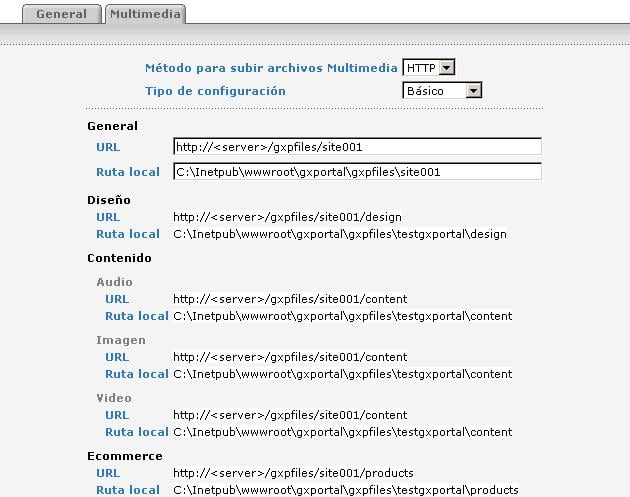Select the Ruta local label under Diseño
This screenshot has height=497, width=630.
coord(128,234)
